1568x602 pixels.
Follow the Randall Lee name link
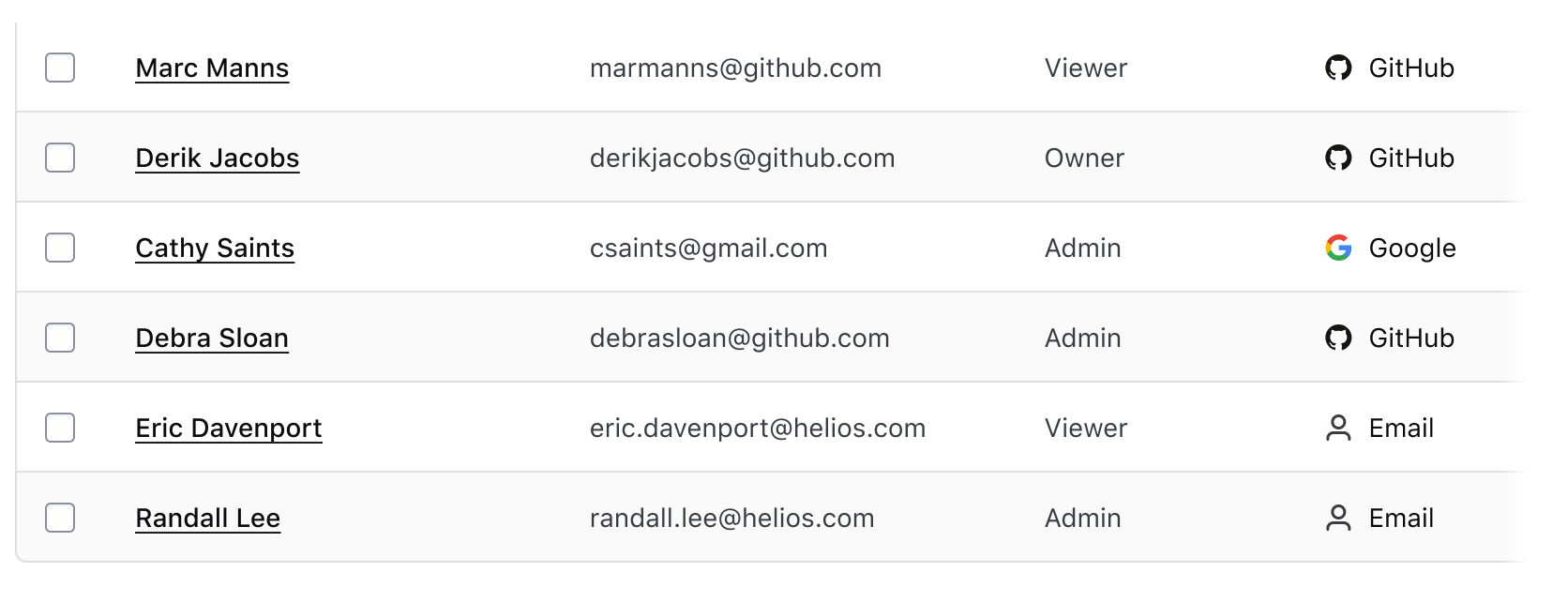click(x=208, y=518)
